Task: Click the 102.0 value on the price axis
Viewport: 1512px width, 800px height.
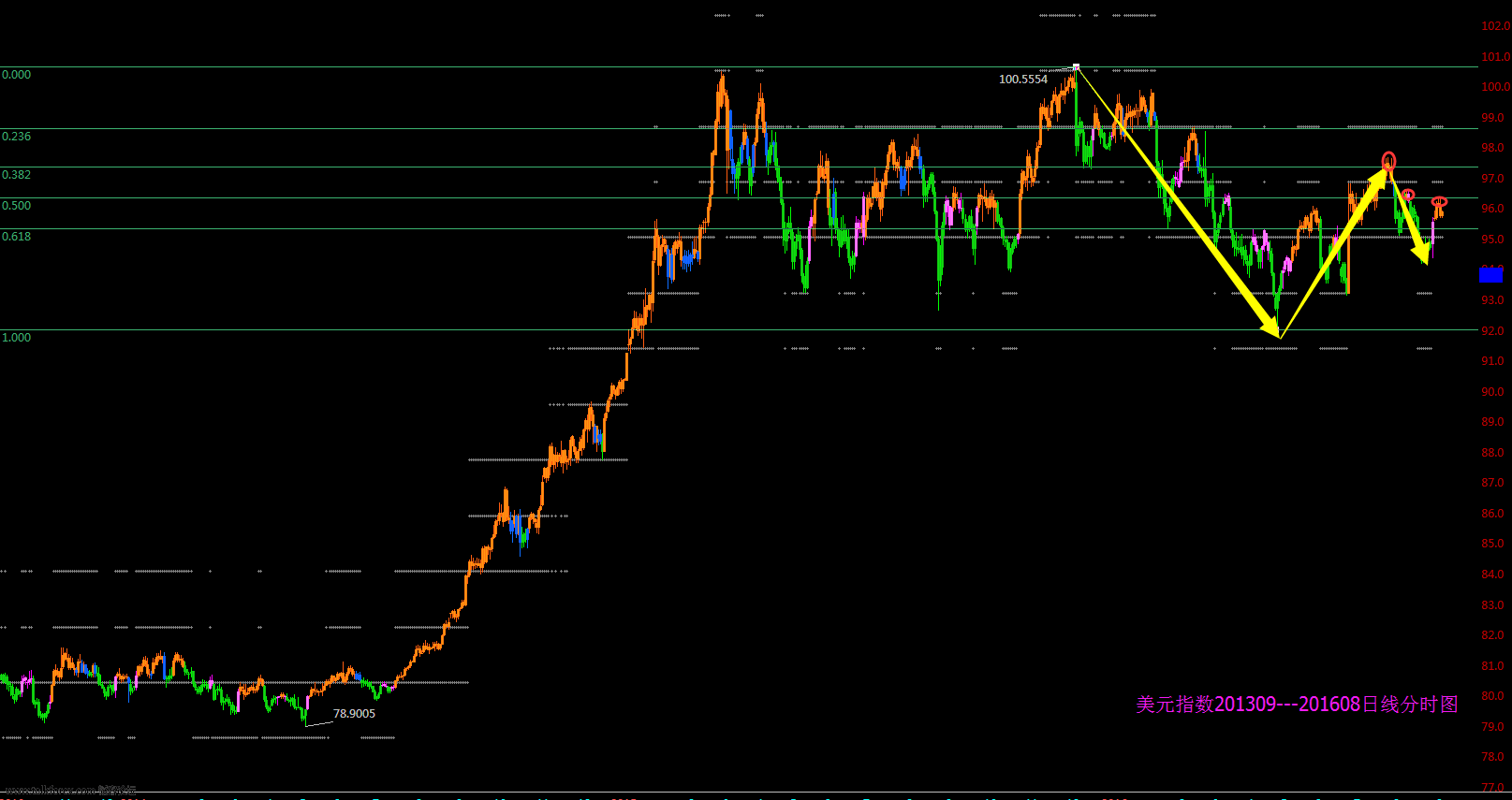Action: point(1495,26)
